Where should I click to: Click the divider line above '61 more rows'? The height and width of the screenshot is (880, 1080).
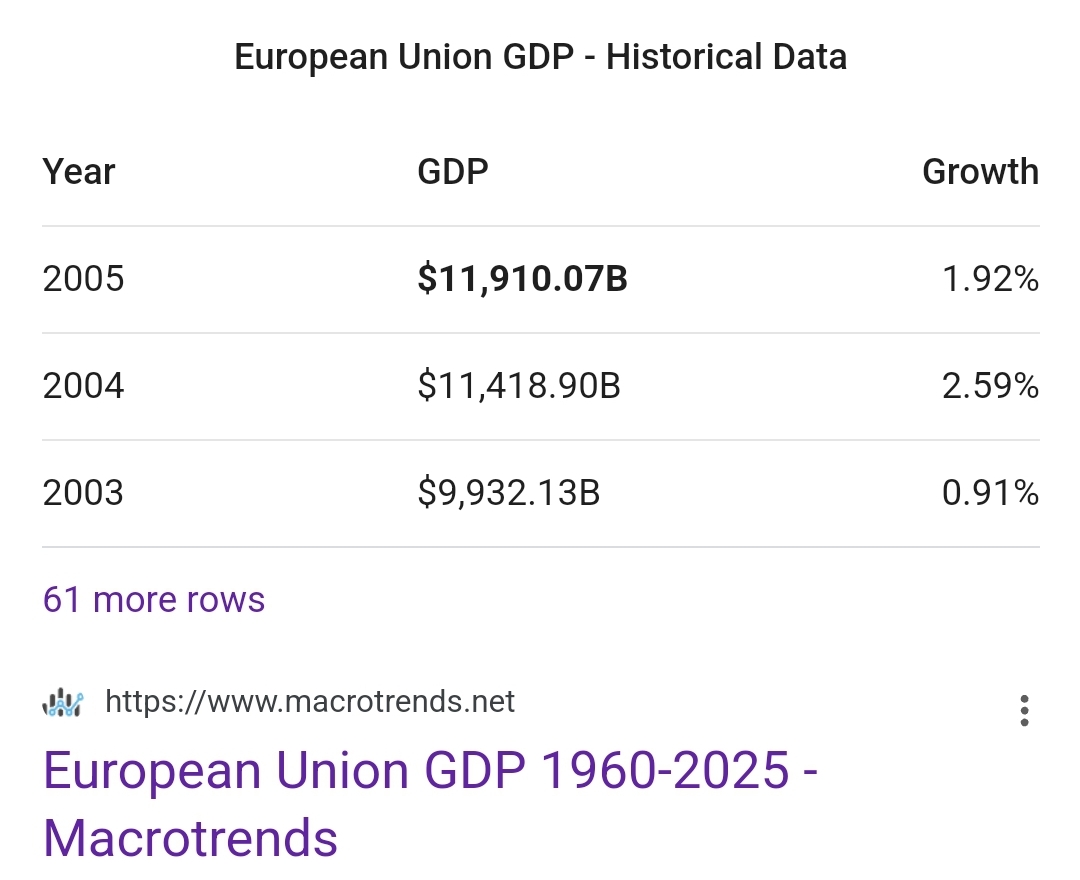pos(540,547)
